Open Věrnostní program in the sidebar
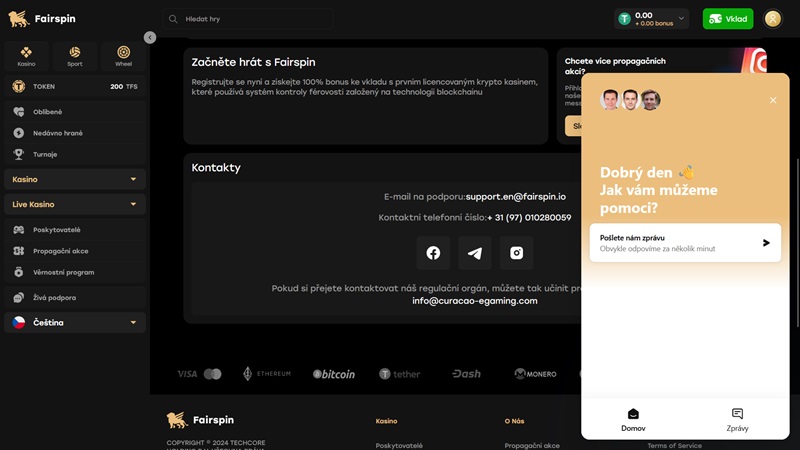800x450 pixels. tap(75, 272)
